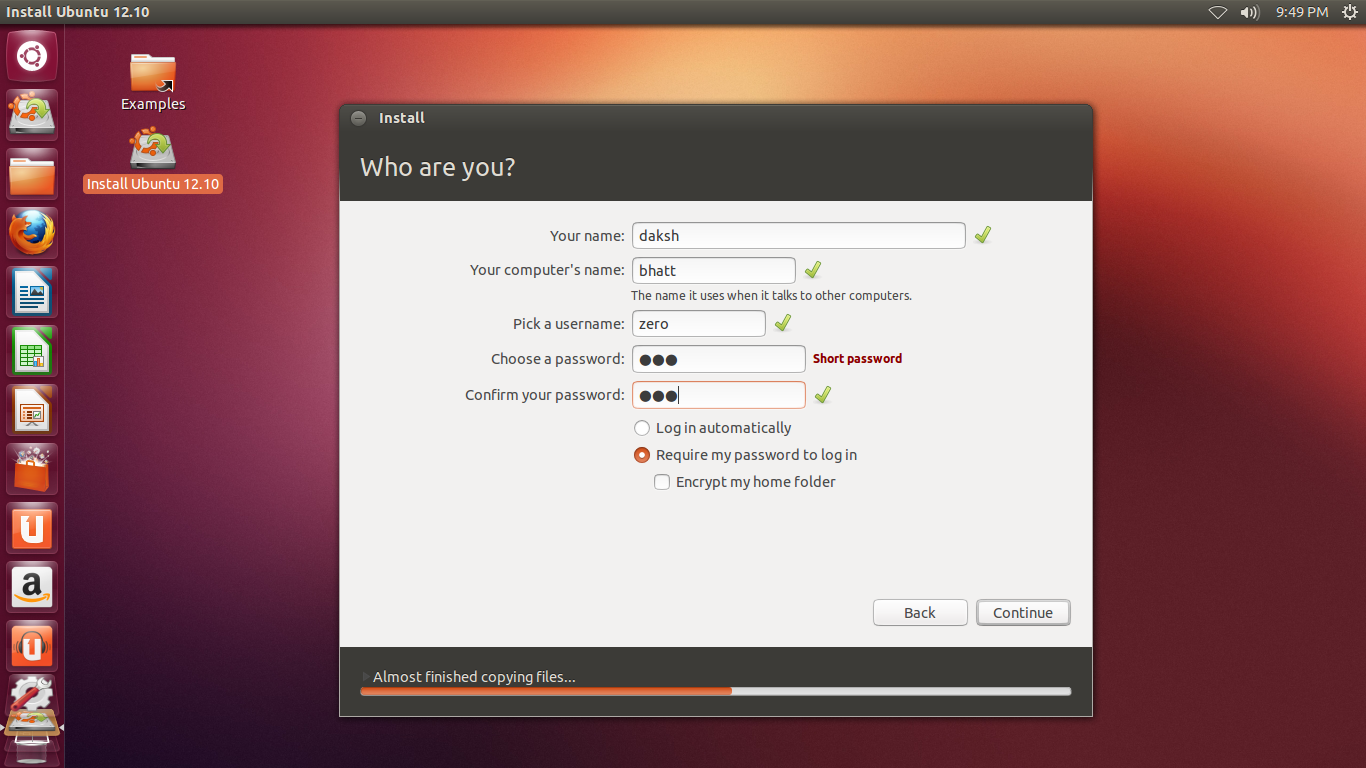The width and height of the screenshot is (1366, 768).
Task: Open the sound volume indicator
Action: click(1249, 12)
